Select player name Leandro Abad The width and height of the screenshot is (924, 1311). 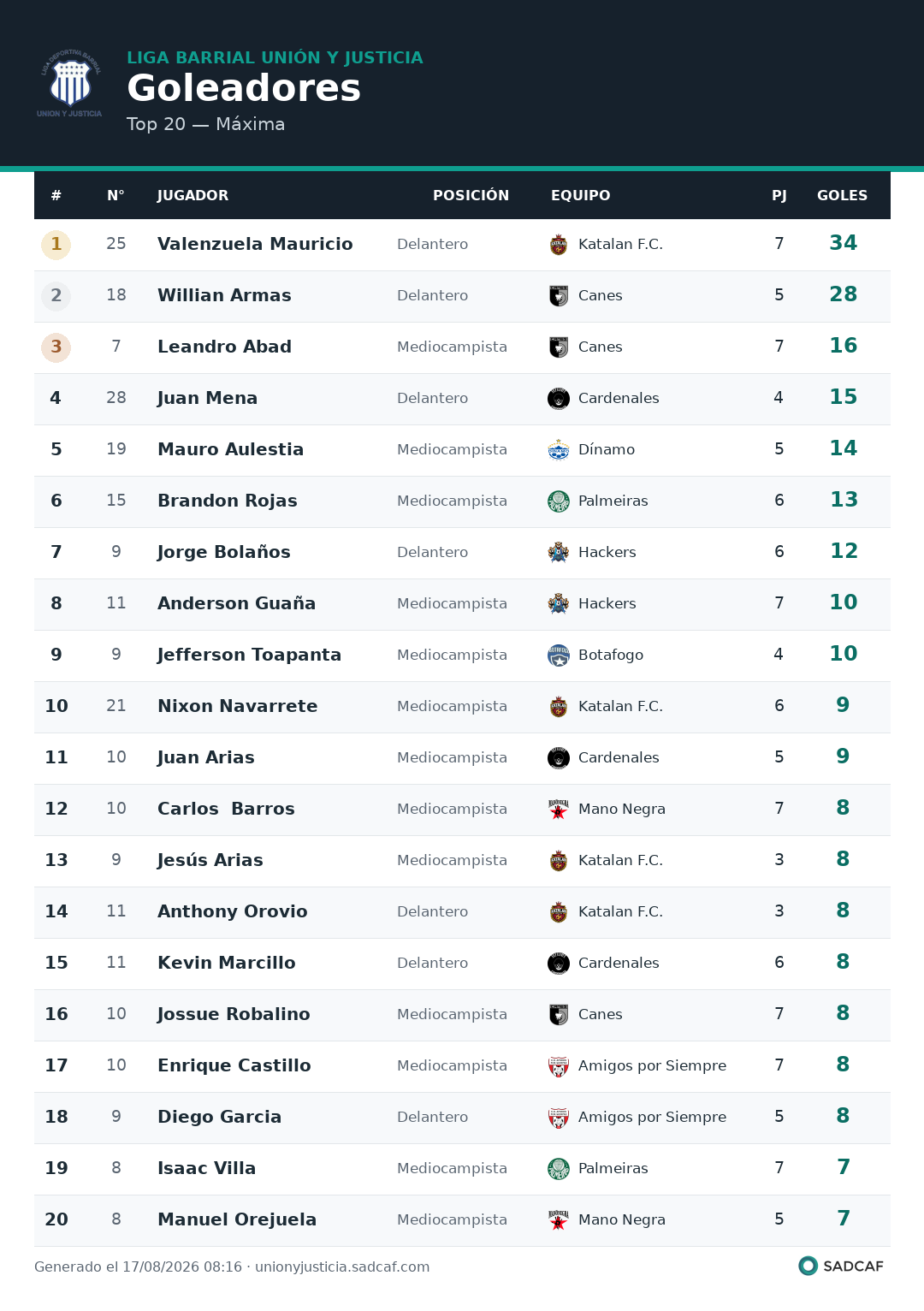coord(224,347)
